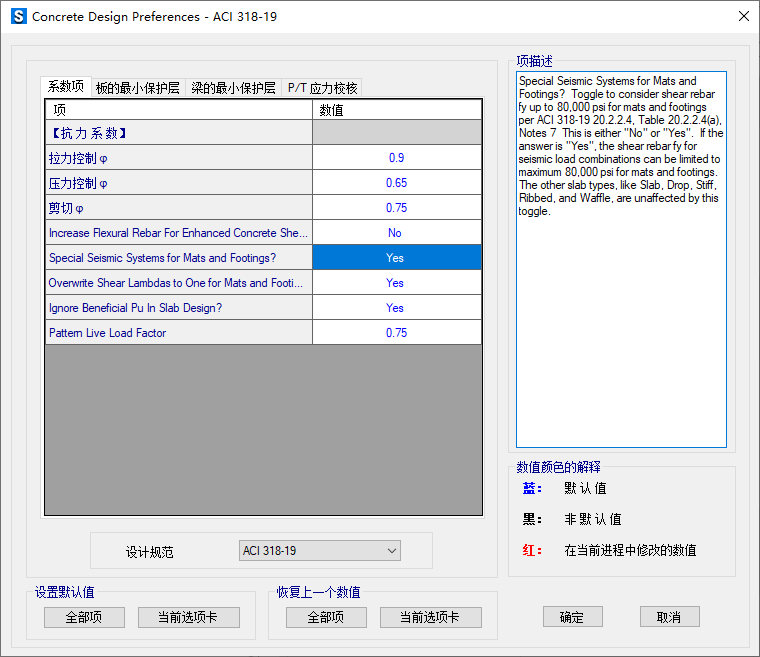Toggle Increase Flexural Rebar No value
The width and height of the screenshot is (760, 657).
pyautogui.click(x=396, y=233)
